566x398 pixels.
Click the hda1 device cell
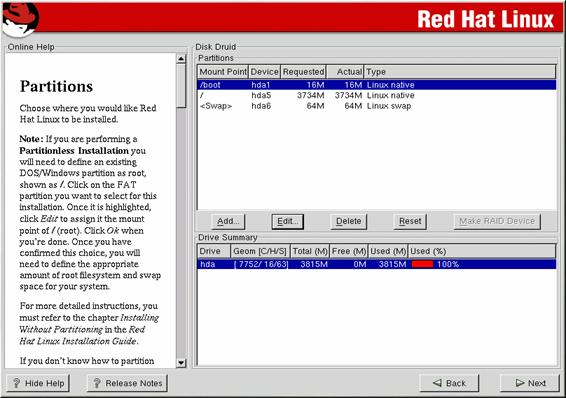coord(261,85)
